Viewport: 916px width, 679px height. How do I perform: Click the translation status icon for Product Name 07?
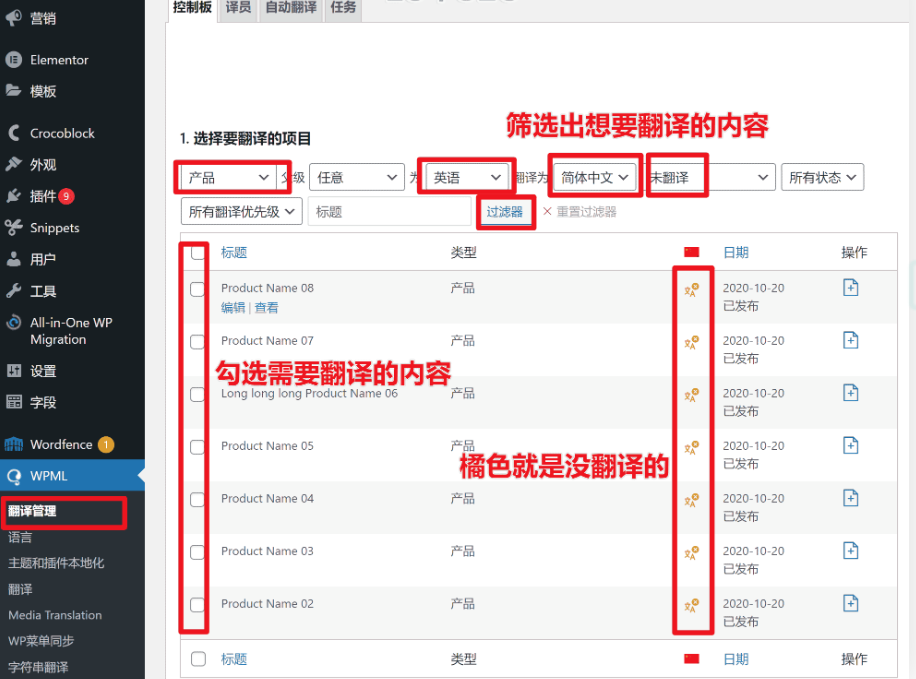[x=692, y=342]
